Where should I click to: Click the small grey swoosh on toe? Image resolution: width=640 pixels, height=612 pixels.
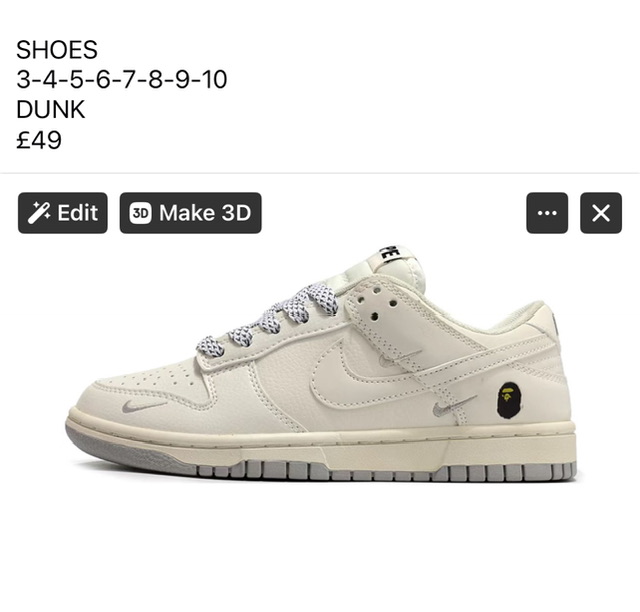pyautogui.click(x=145, y=406)
